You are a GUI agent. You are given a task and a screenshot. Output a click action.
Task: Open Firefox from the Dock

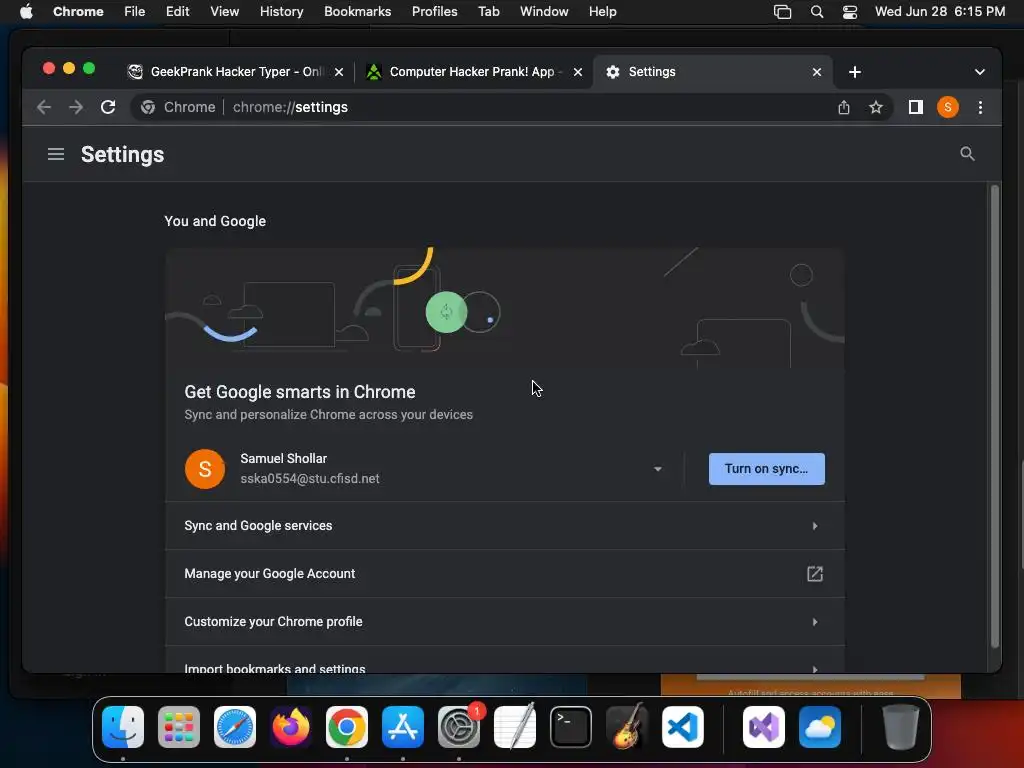(291, 727)
